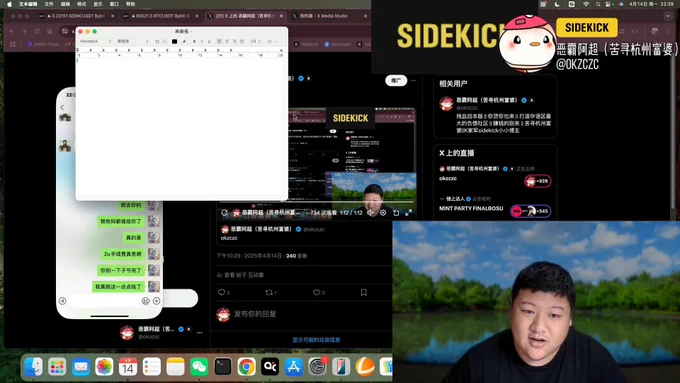Open Finder from the Dock

33,367
